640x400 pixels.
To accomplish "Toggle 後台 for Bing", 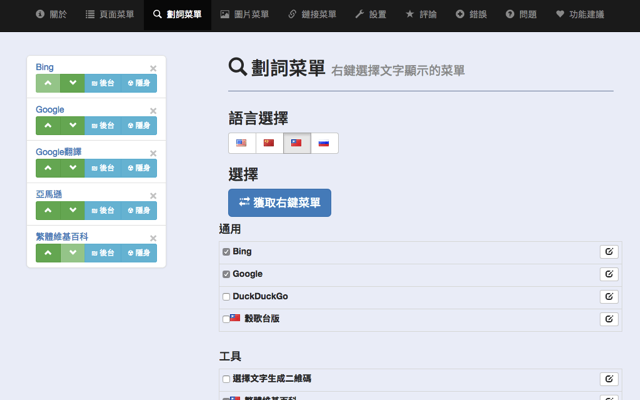I will click(x=103, y=83).
